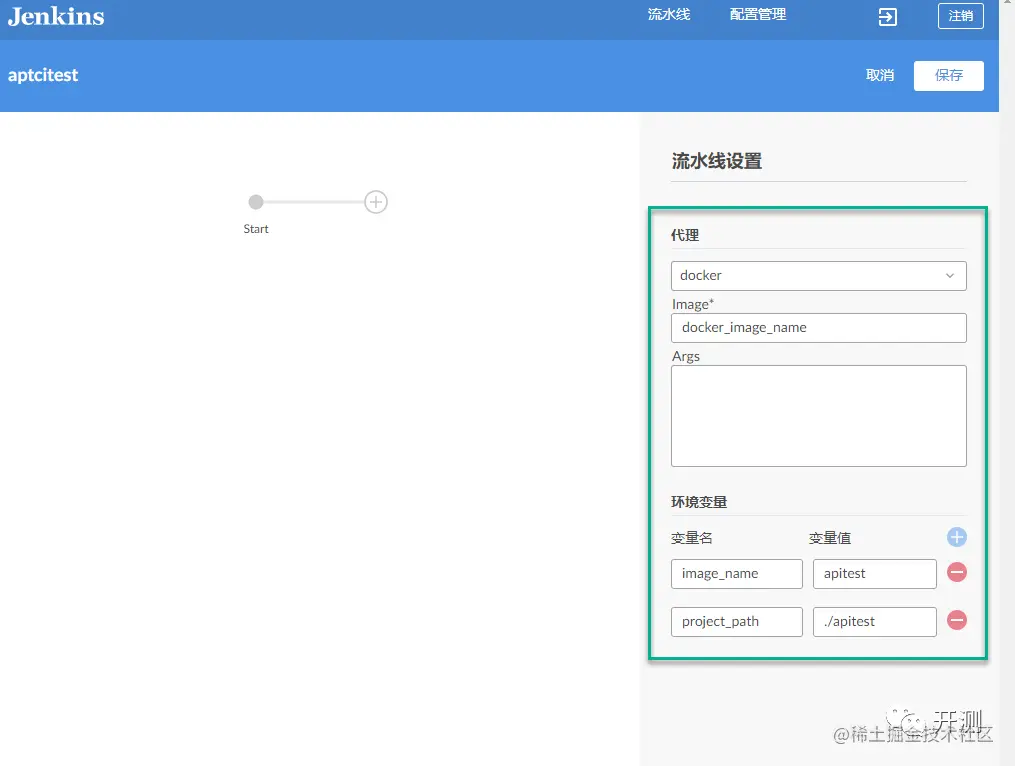Click the Args field label
The height and width of the screenshot is (766, 1015).
click(686, 357)
